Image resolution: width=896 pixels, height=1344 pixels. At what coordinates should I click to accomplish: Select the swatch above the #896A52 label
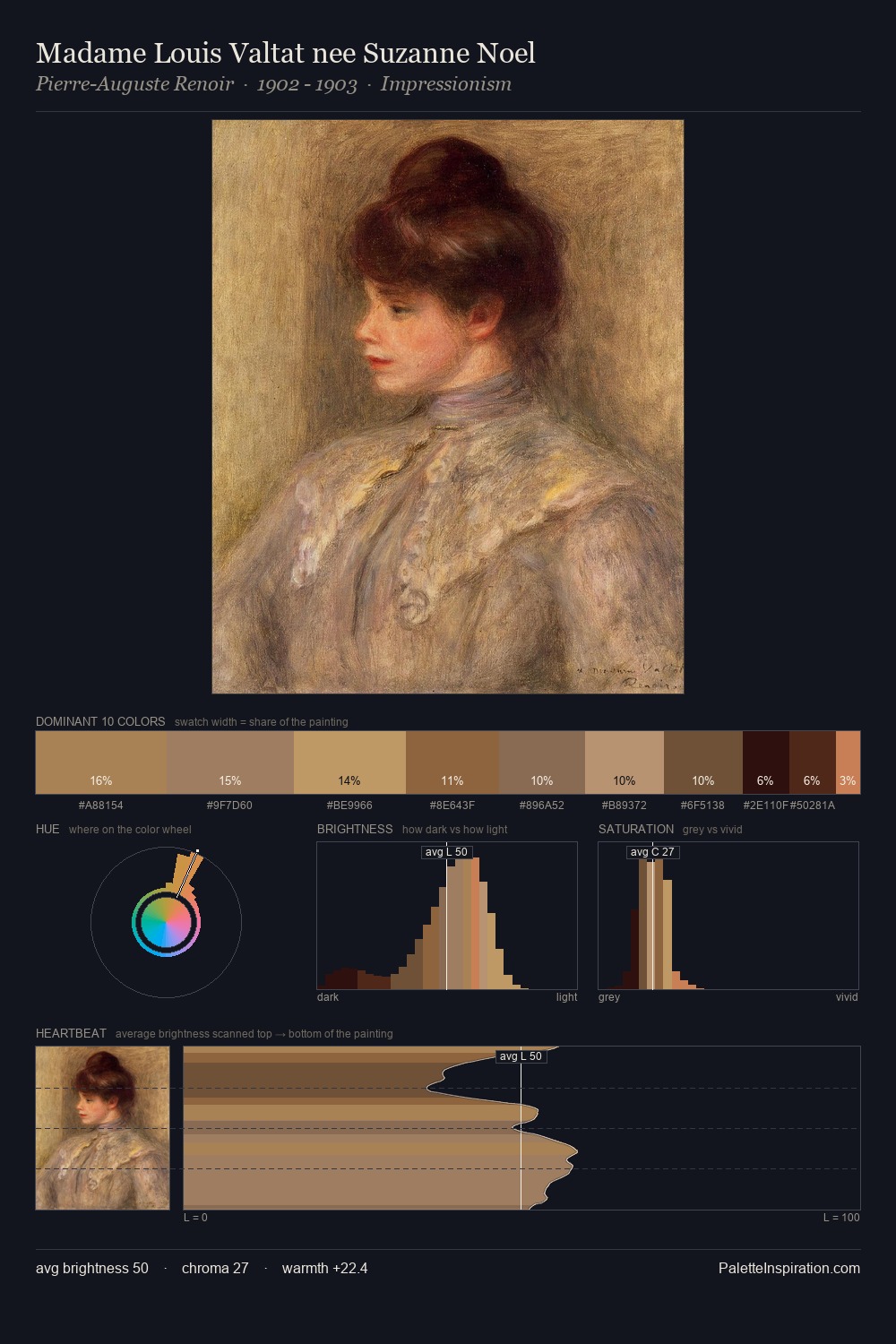click(x=542, y=762)
